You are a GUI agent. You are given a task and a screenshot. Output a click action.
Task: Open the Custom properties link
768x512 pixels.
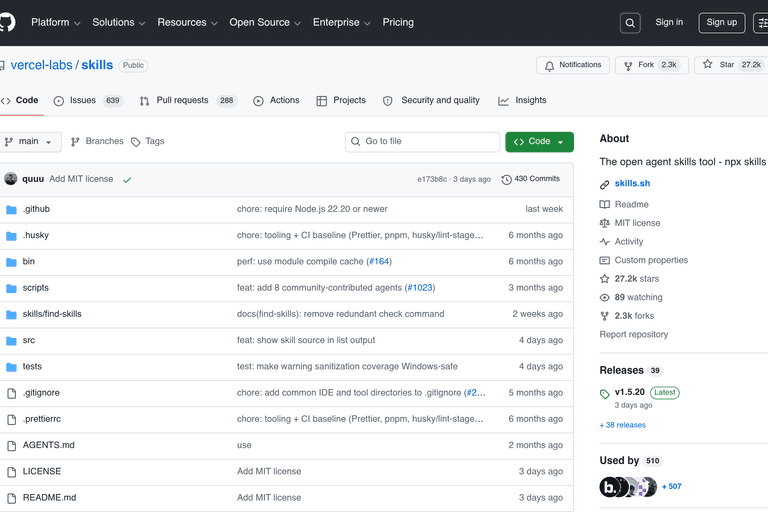tap(651, 260)
